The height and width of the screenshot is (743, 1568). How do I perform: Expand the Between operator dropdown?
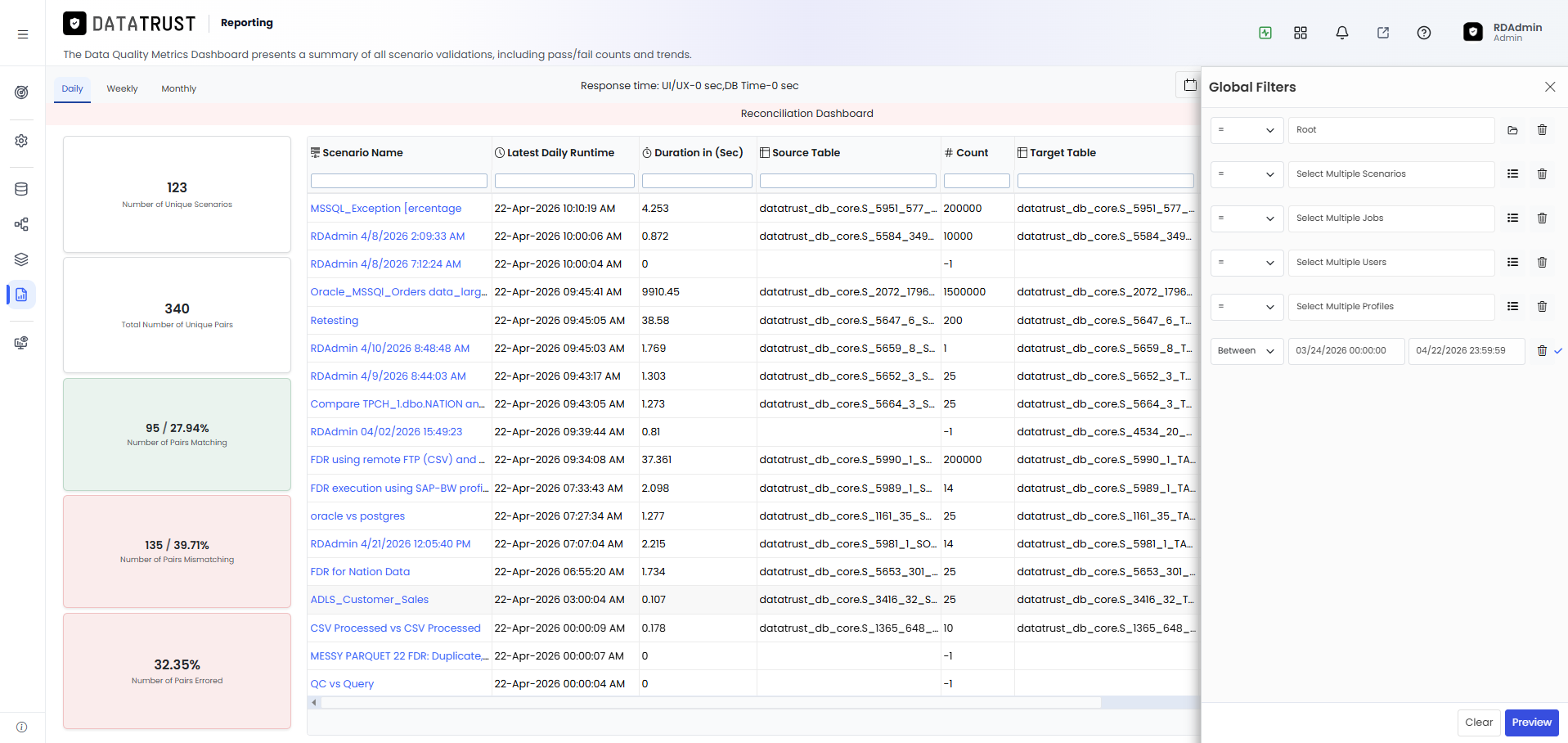coord(1247,351)
